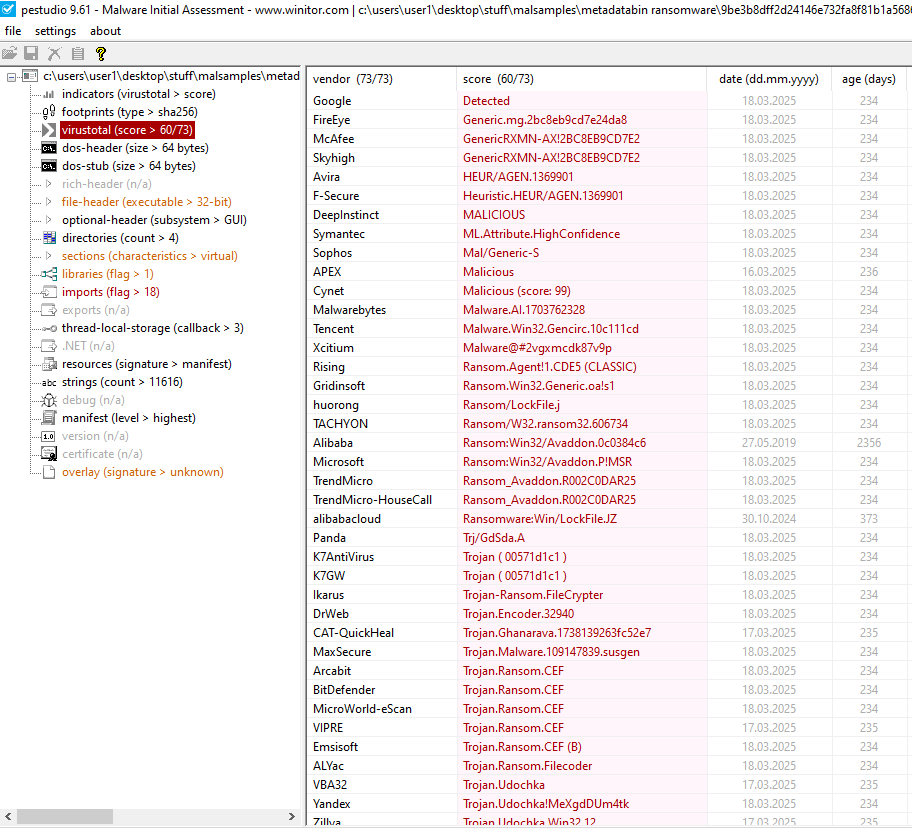Click the overlay page icon
912x828 pixels.
pyautogui.click(x=49, y=472)
